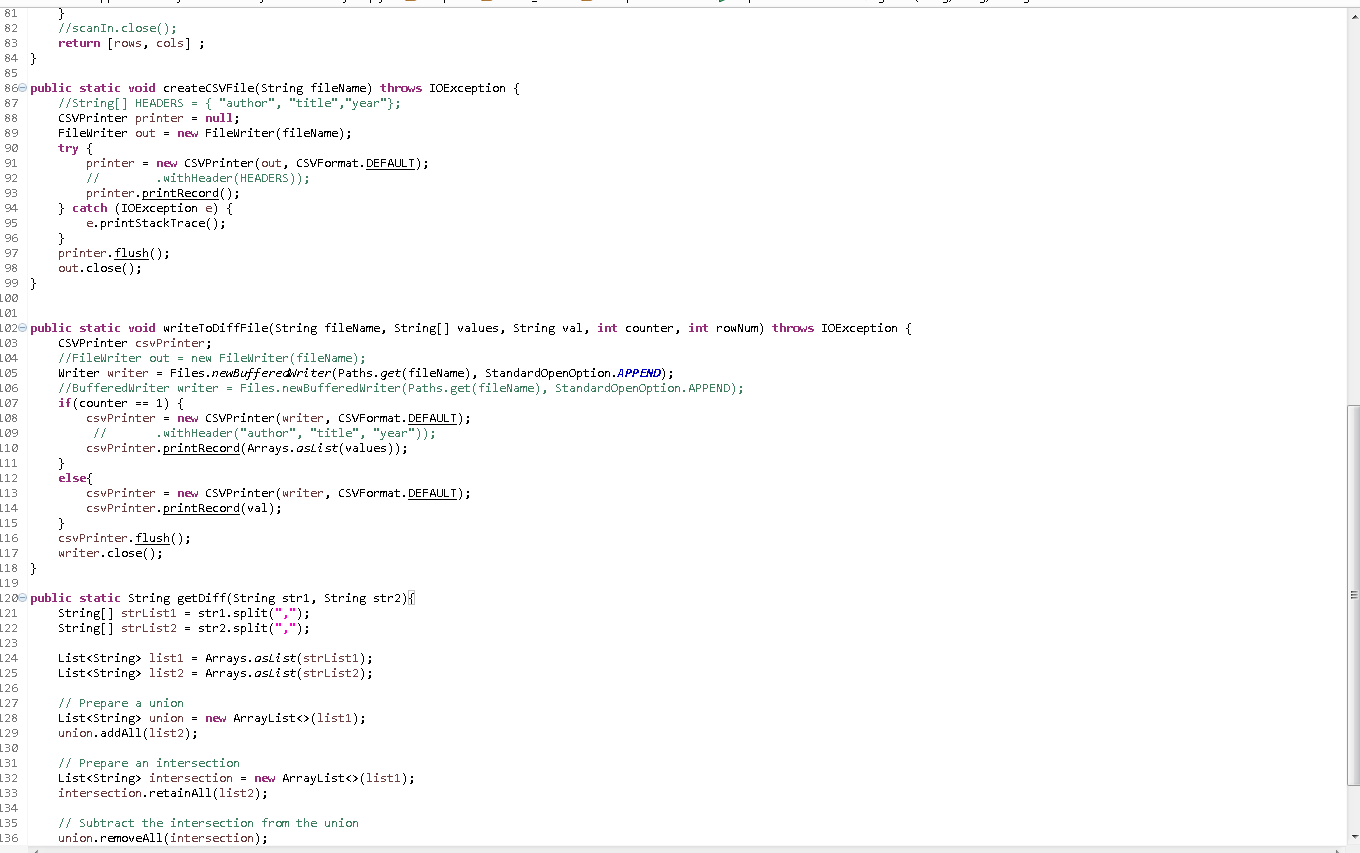
Task: Click the "//BufferedWriter writer" comment line
Action: tap(401, 388)
